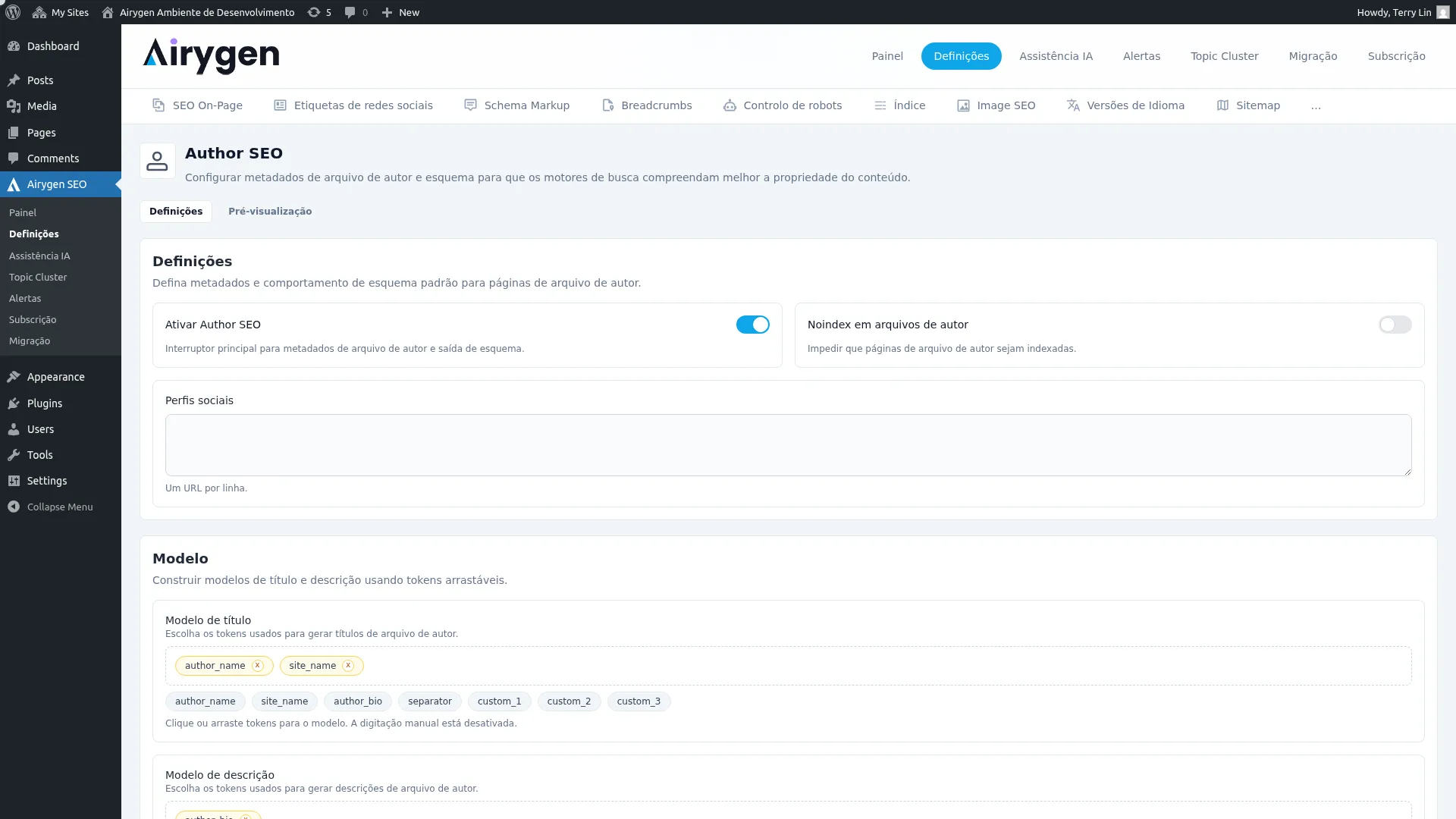Open Migração in sidebar submenu

click(x=30, y=341)
